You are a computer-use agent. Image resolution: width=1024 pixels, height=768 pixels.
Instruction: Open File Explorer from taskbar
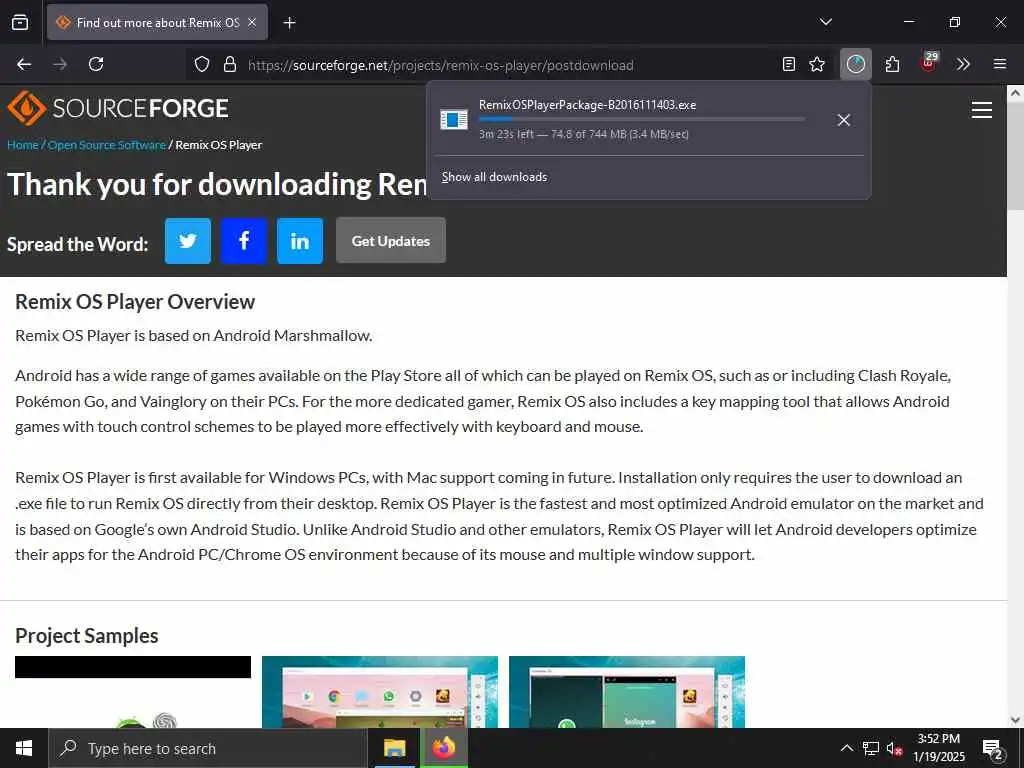pyautogui.click(x=394, y=748)
